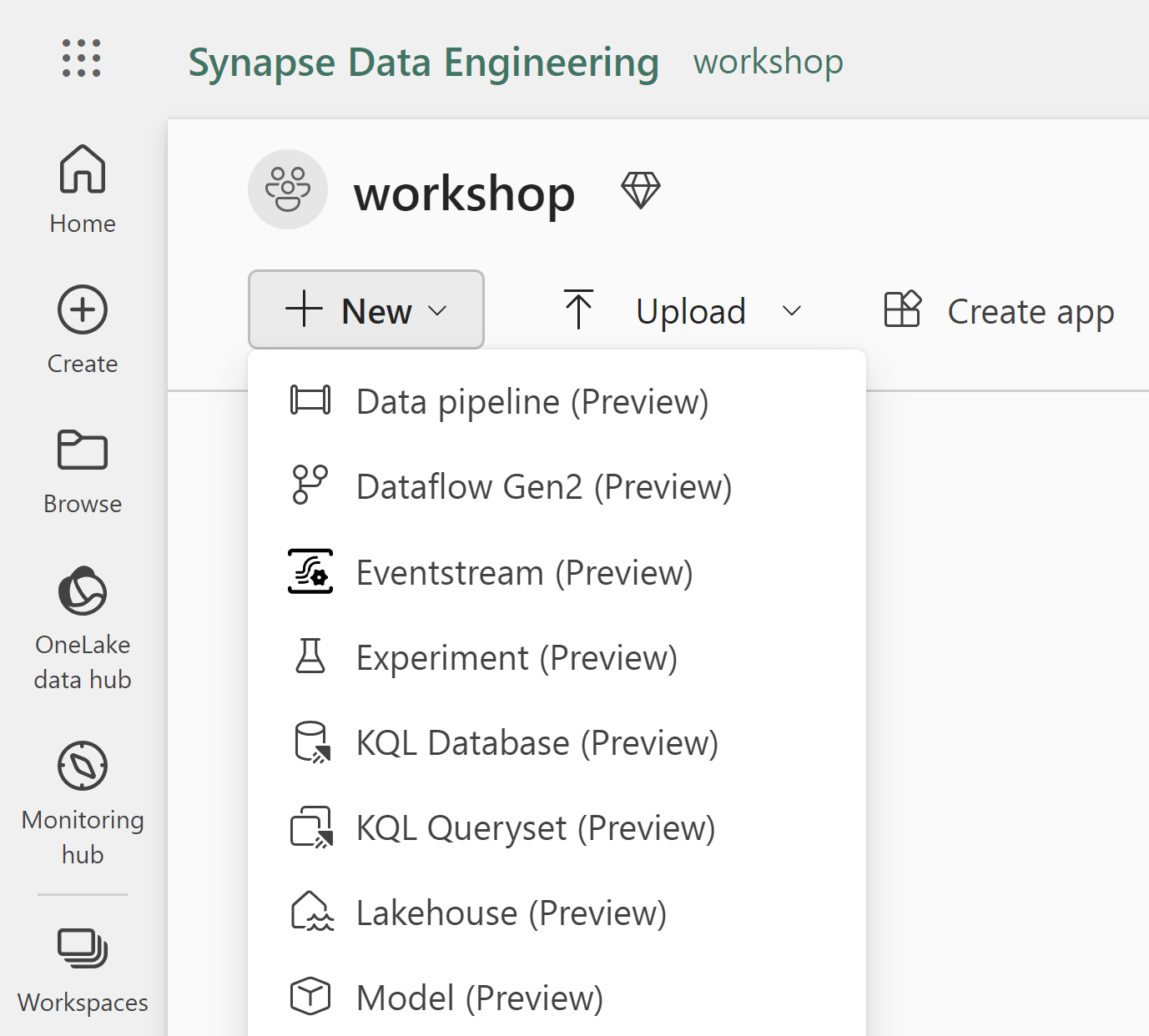Click the Lakehouse icon
The width and height of the screenshot is (1149, 1036).
(312, 911)
